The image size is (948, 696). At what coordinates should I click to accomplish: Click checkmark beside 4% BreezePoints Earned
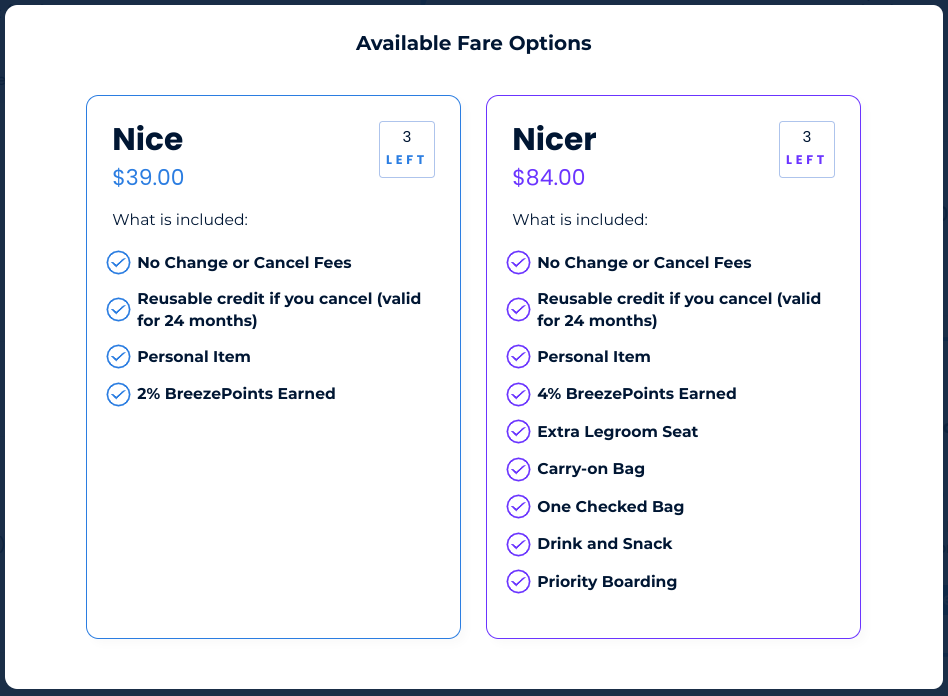(518, 394)
